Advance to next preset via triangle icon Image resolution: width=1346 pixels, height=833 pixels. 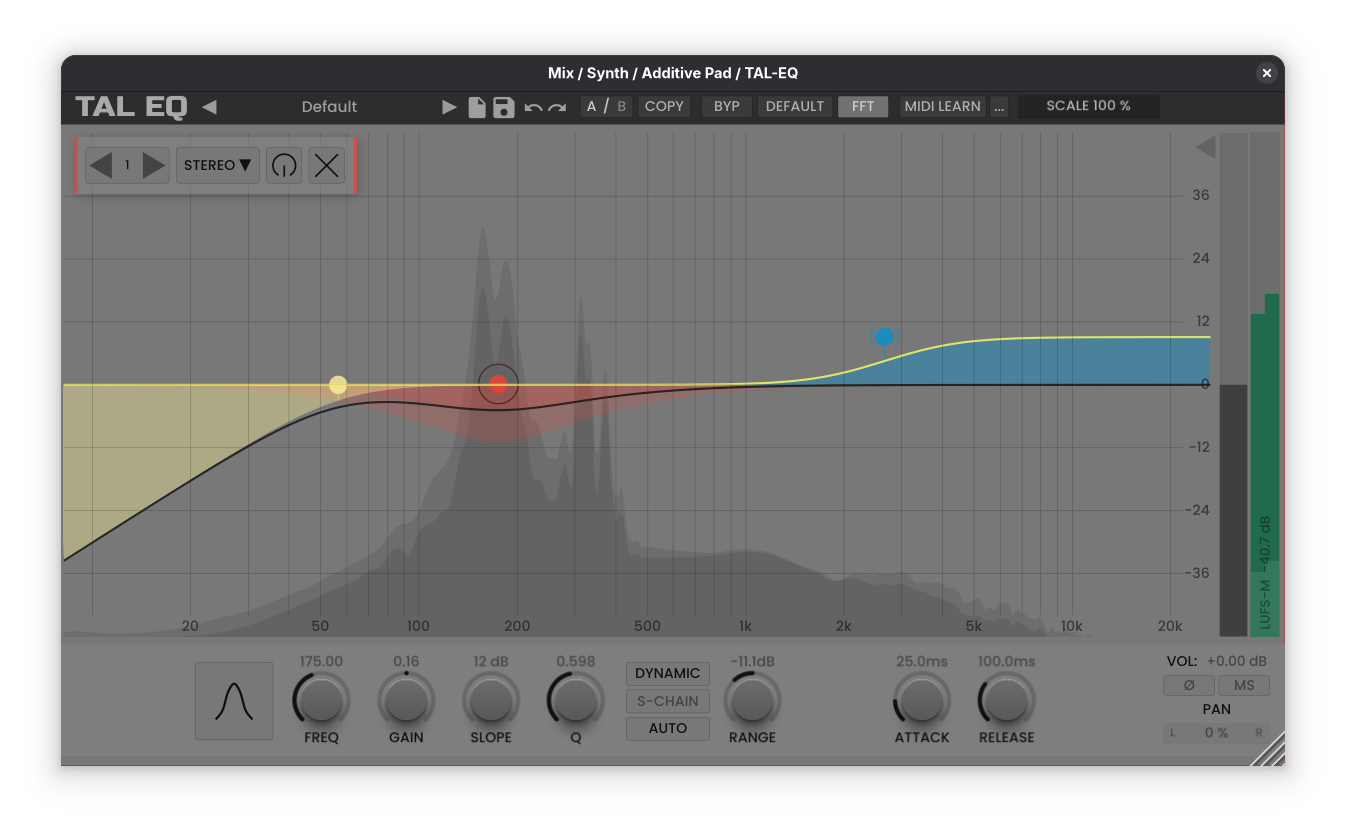448,106
